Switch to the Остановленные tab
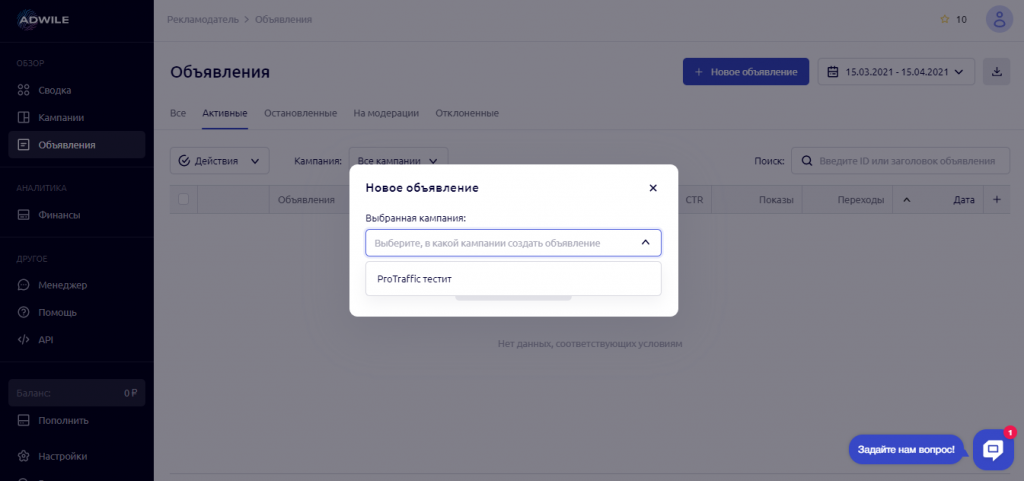The height and width of the screenshot is (481, 1024). point(300,113)
